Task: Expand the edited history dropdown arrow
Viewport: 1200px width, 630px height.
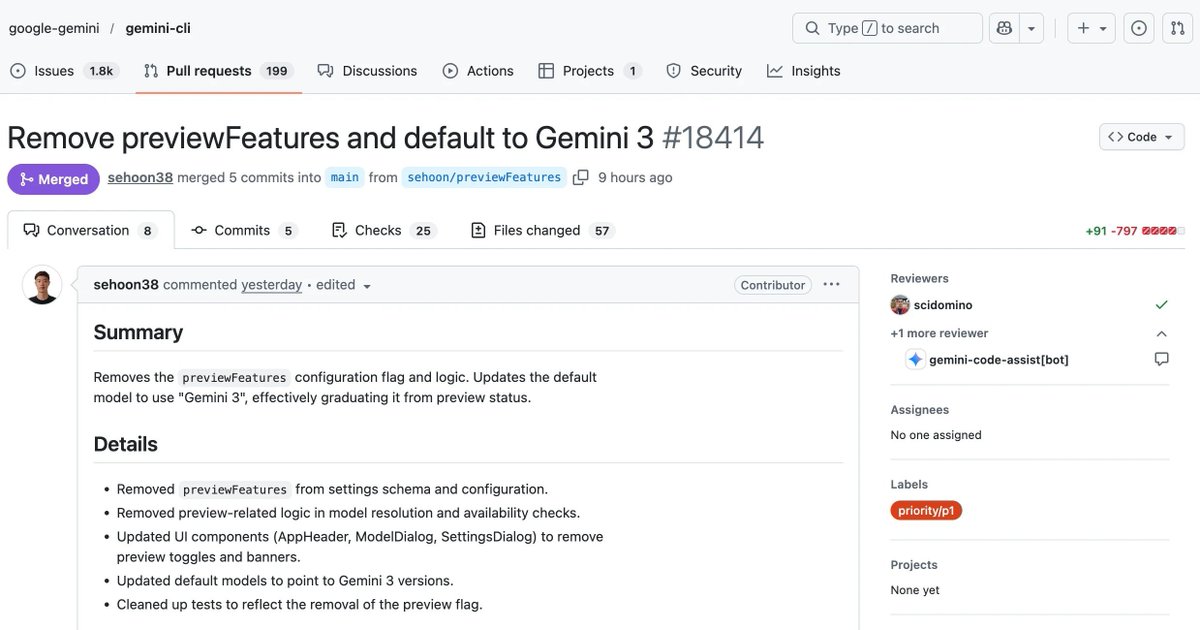Action: click(367, 286)
